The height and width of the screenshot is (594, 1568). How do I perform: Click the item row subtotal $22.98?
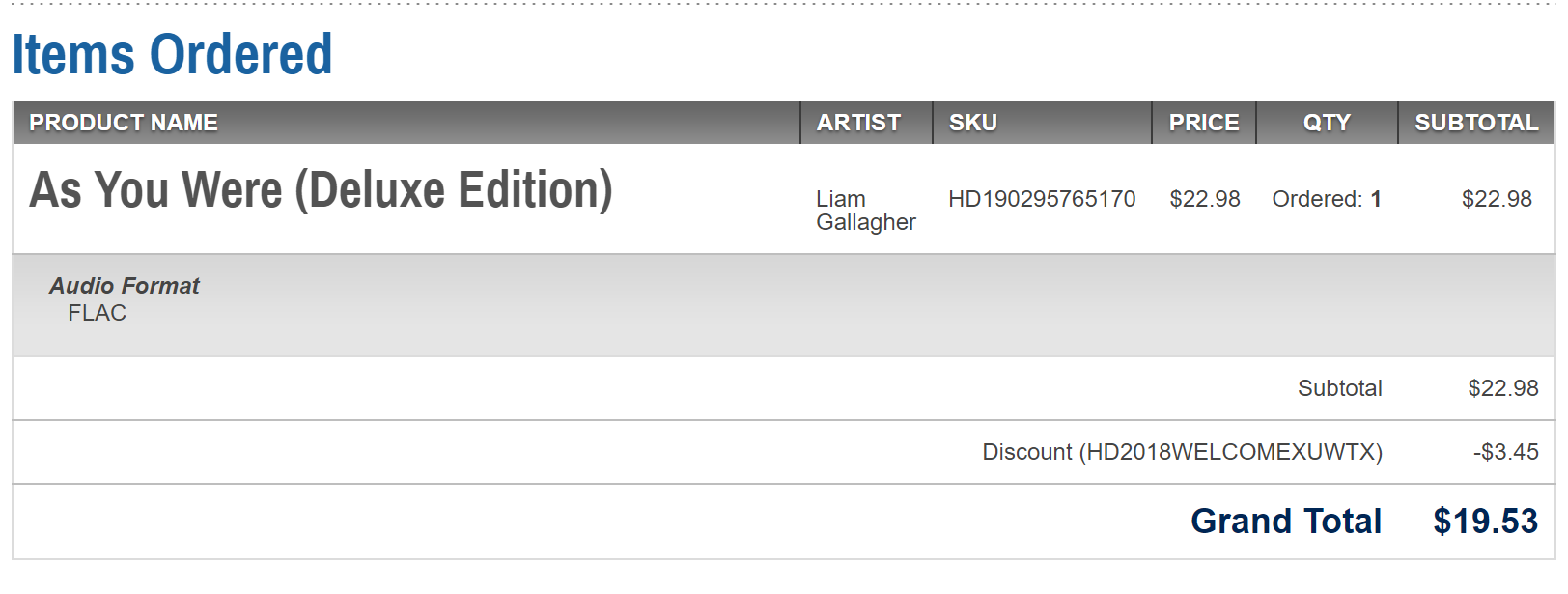click(x=1497, y=199)
